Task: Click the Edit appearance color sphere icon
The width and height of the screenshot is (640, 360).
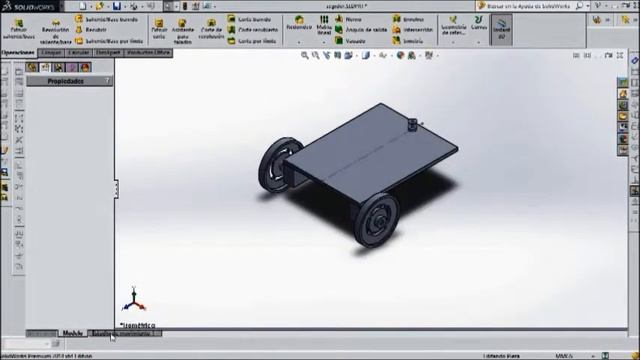Action: point(400,55)
